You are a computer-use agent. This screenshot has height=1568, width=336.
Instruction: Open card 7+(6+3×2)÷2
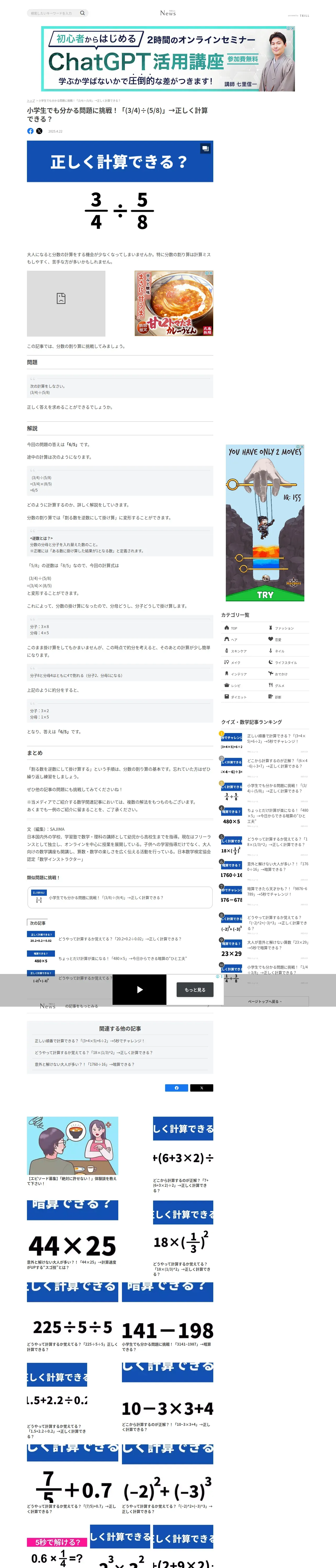[x=183, y=1154]
